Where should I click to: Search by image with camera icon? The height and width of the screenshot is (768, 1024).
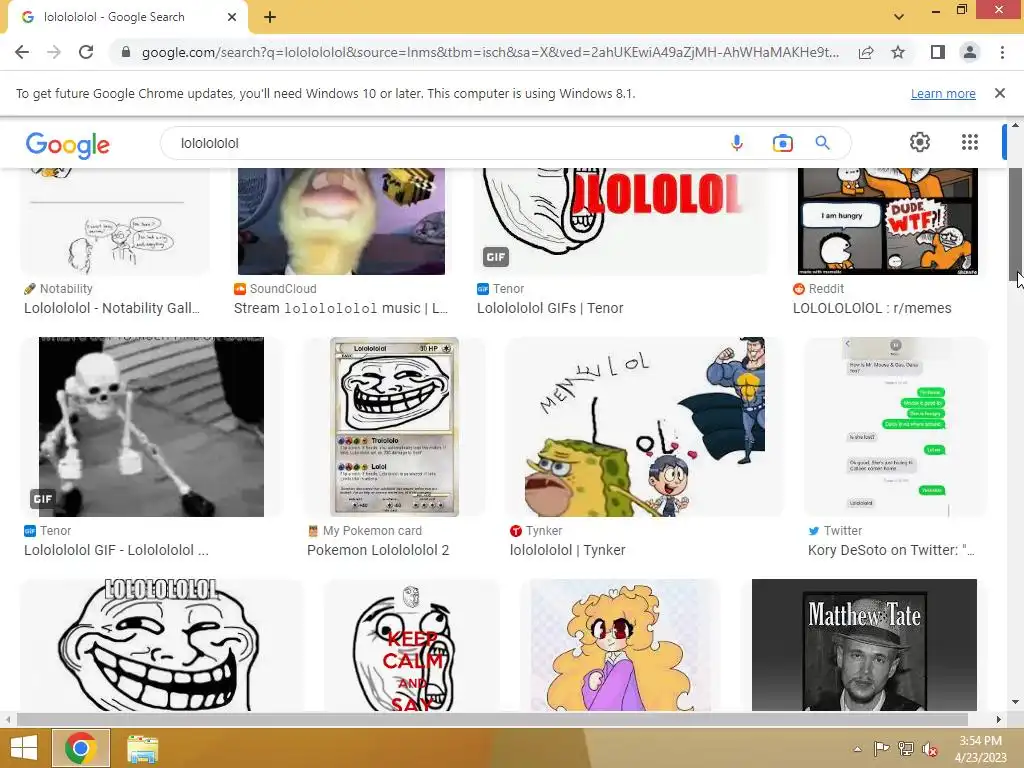pos(782,143)
